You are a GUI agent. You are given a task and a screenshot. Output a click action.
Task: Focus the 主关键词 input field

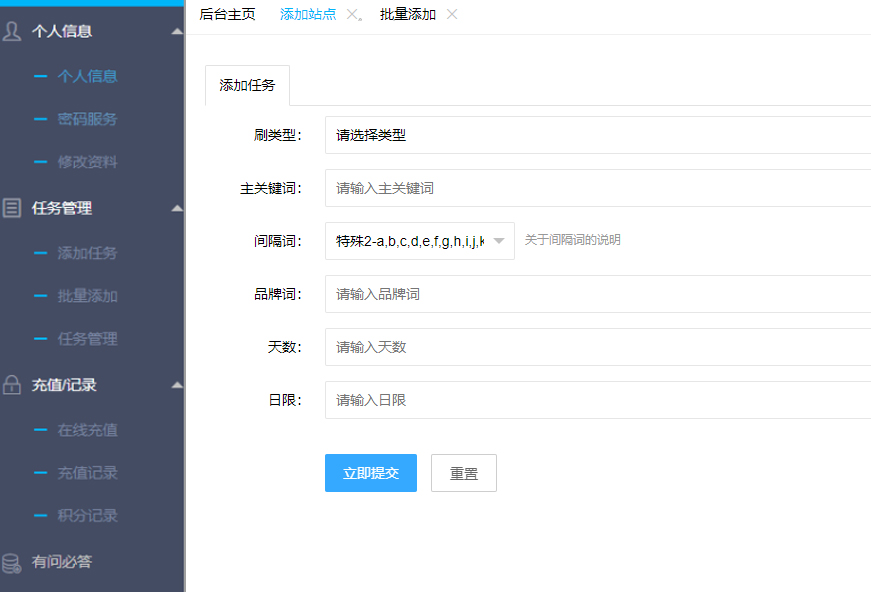coord(597,188)
